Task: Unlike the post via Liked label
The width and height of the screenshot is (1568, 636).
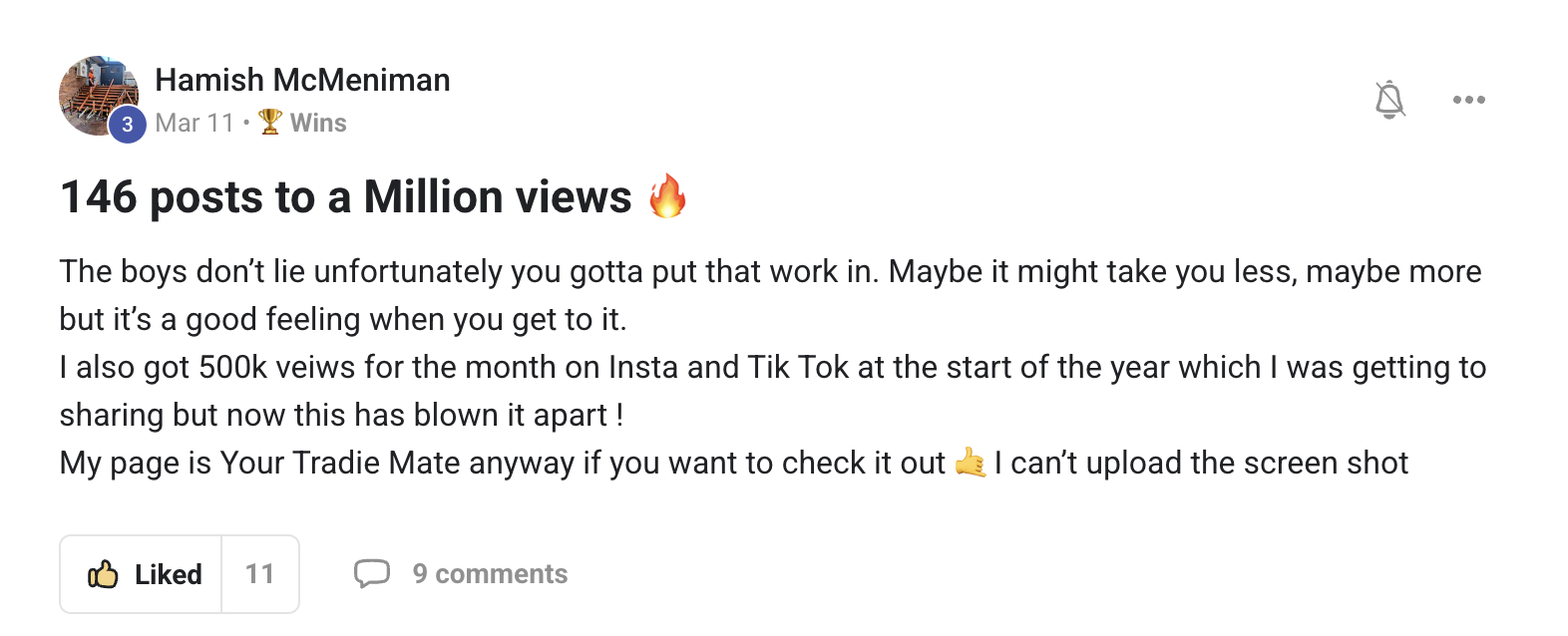Action: [x=169, y=574]
